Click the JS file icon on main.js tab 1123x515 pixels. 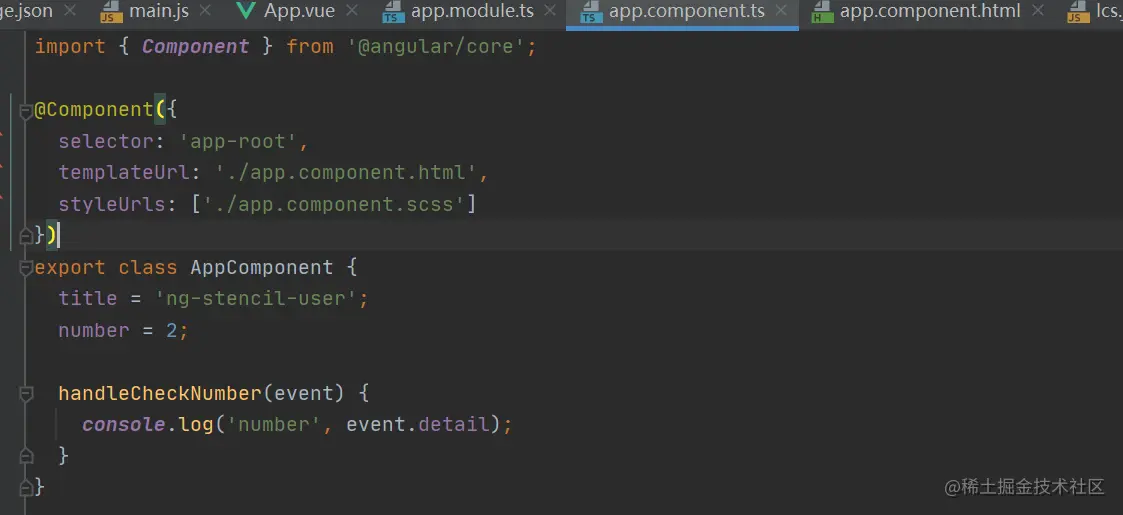(x=110, y=11)
